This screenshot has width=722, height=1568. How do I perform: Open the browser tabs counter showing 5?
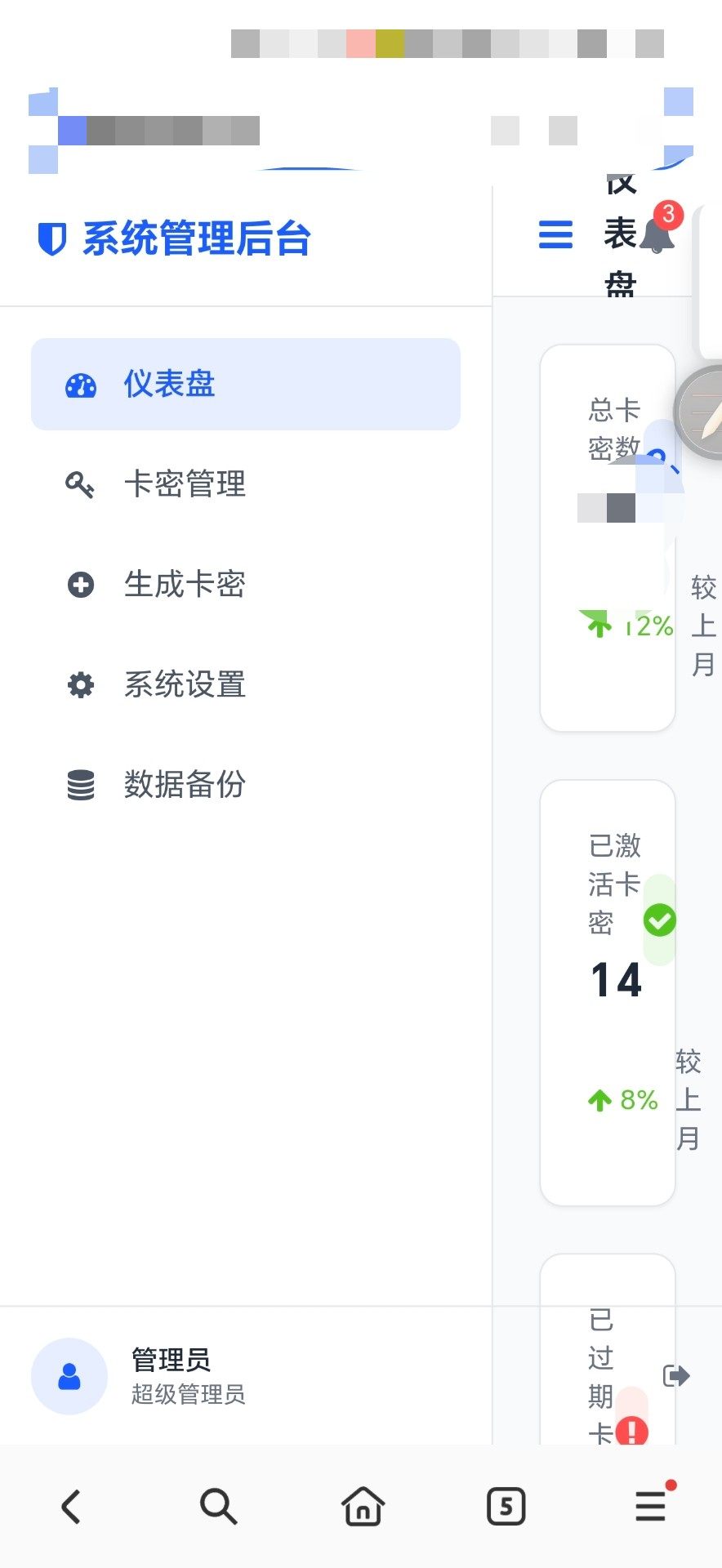point(506,1507)
